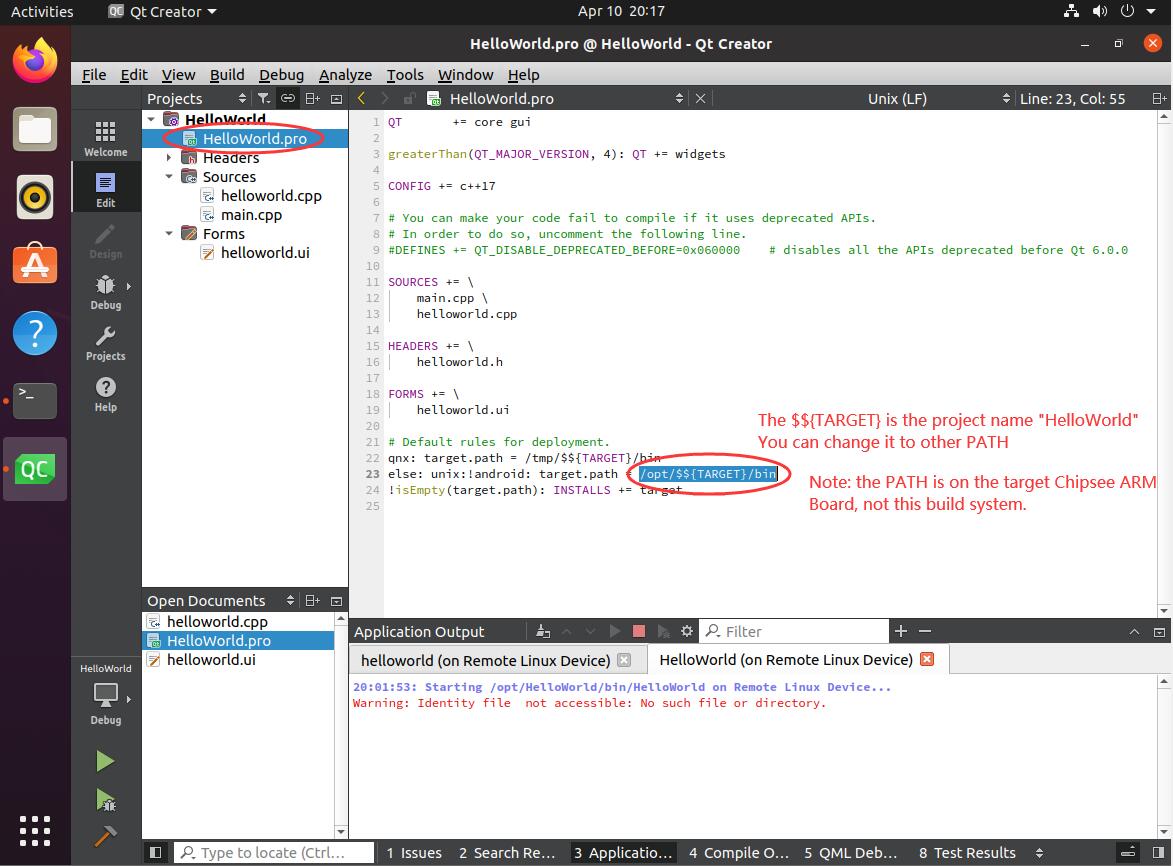Open the File menu

94,75
